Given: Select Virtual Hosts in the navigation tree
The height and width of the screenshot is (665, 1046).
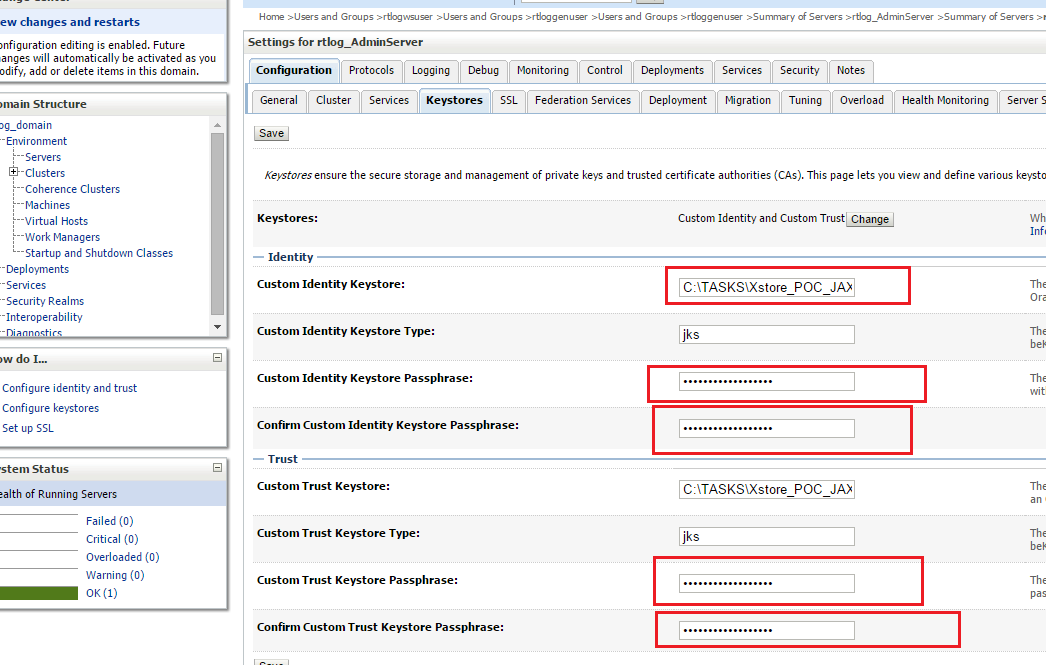Looking at the screenshot, I should point(54,221).
